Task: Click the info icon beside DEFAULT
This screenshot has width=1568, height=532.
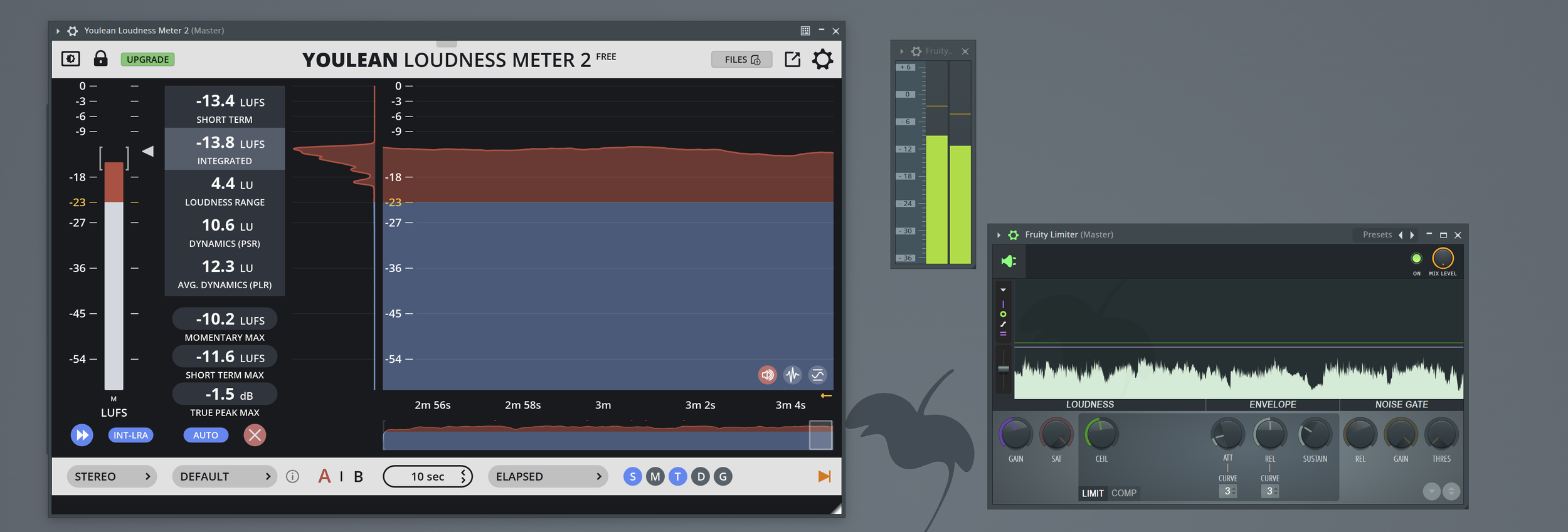Action: [292, 477]
